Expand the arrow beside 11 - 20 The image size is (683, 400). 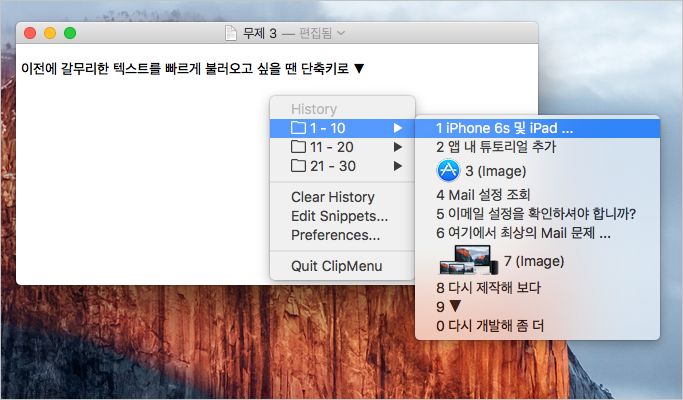click(x=398, y=147)
